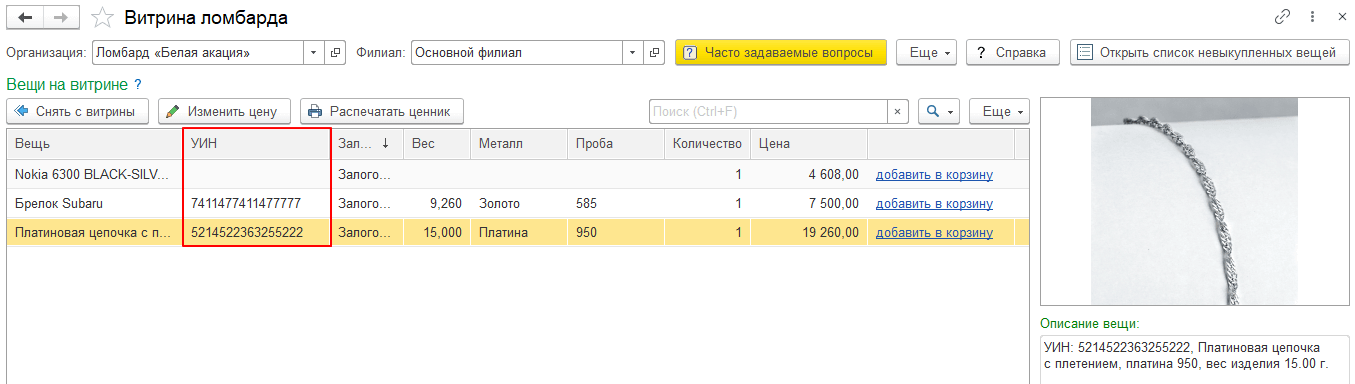The image size is (1355, 384).
Task: Click the Справка button
Action: click(1012, 52)
